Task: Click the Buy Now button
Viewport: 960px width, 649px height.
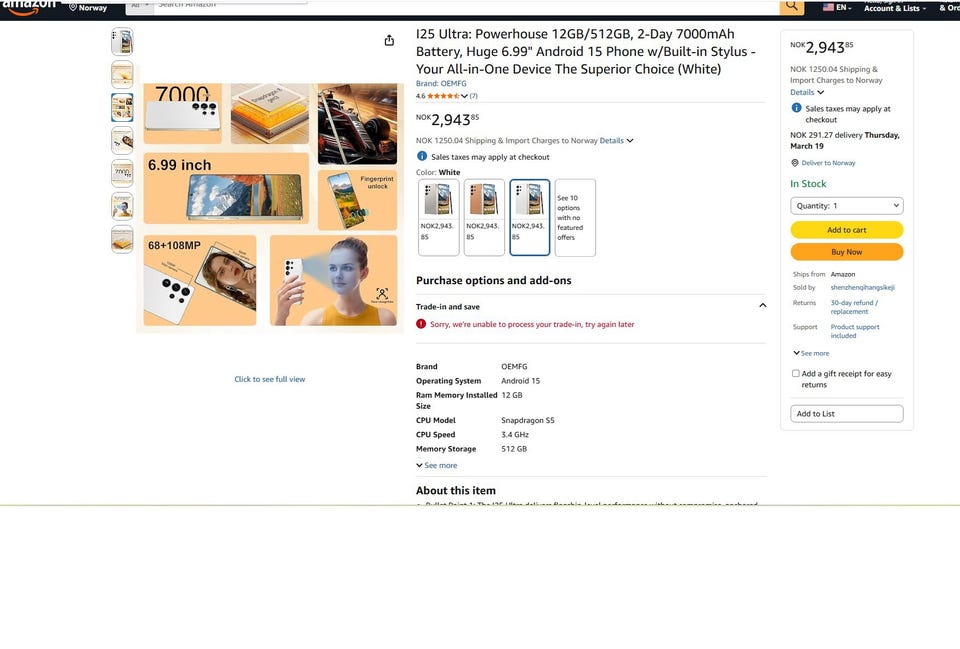Action: (x=846, y=252)
